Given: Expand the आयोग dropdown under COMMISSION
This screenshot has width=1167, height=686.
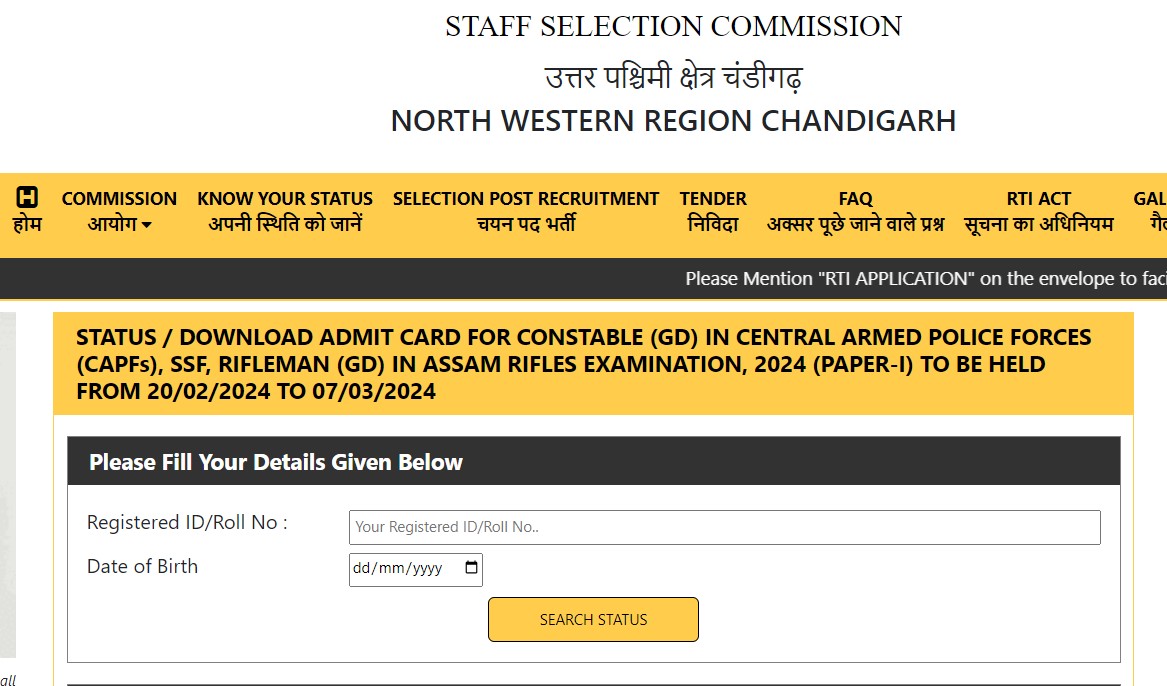Looking at the screenshot, I should (119, 224).
